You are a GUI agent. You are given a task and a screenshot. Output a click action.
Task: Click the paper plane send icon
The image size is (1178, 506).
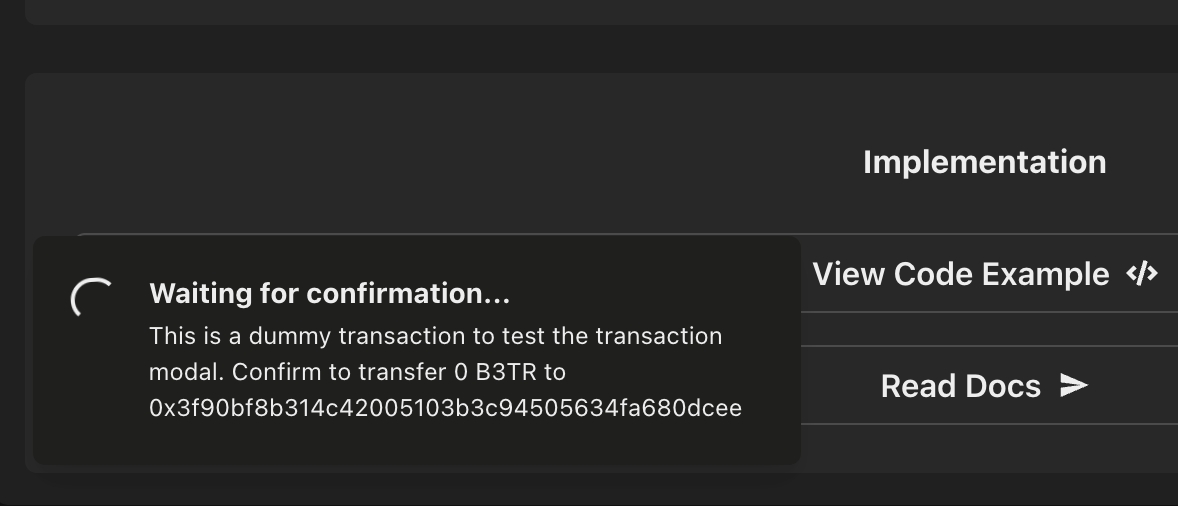[x=1073, y=385]
